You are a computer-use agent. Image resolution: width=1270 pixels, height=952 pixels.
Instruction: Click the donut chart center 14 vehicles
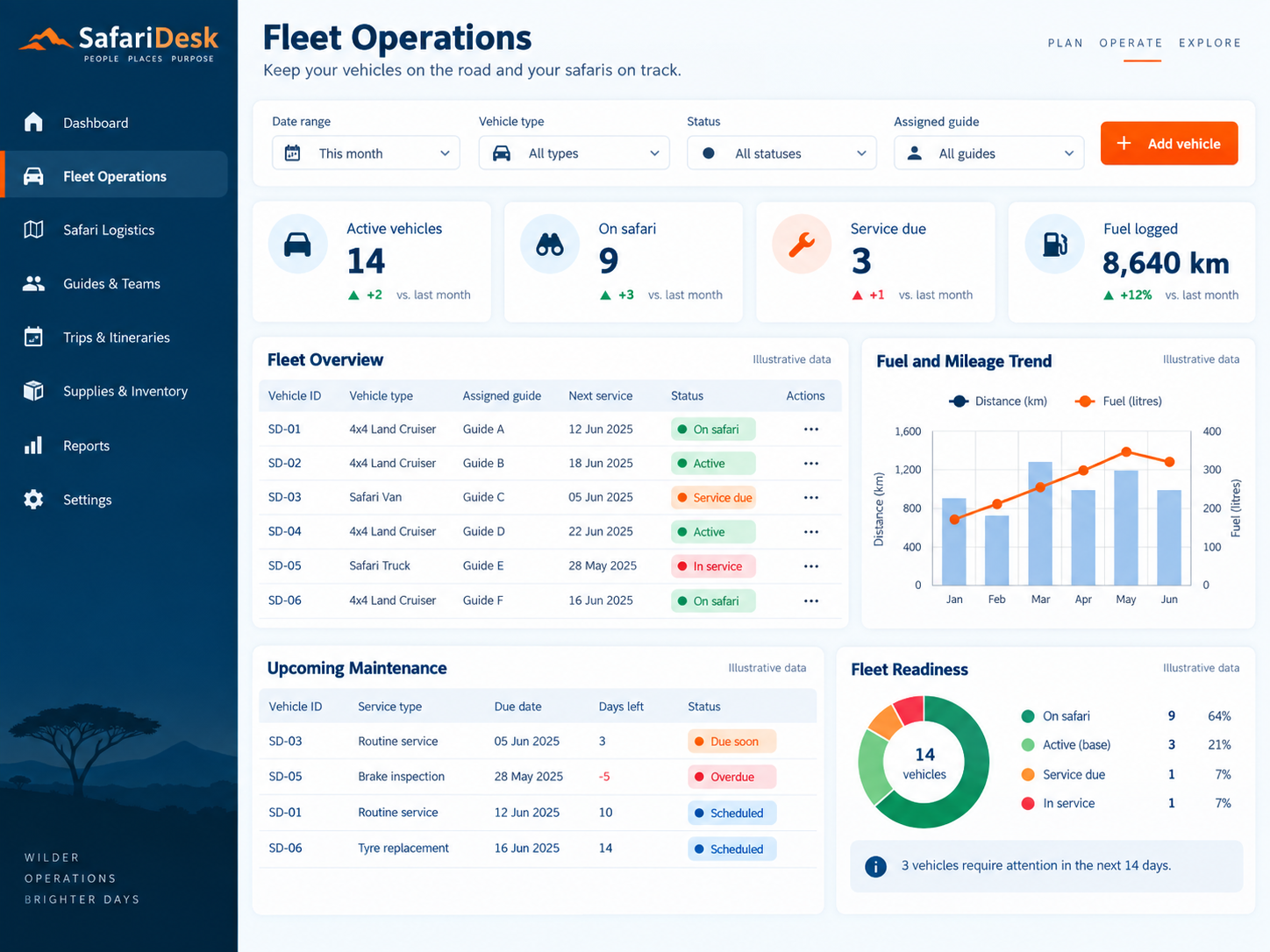tap(924, 763)
